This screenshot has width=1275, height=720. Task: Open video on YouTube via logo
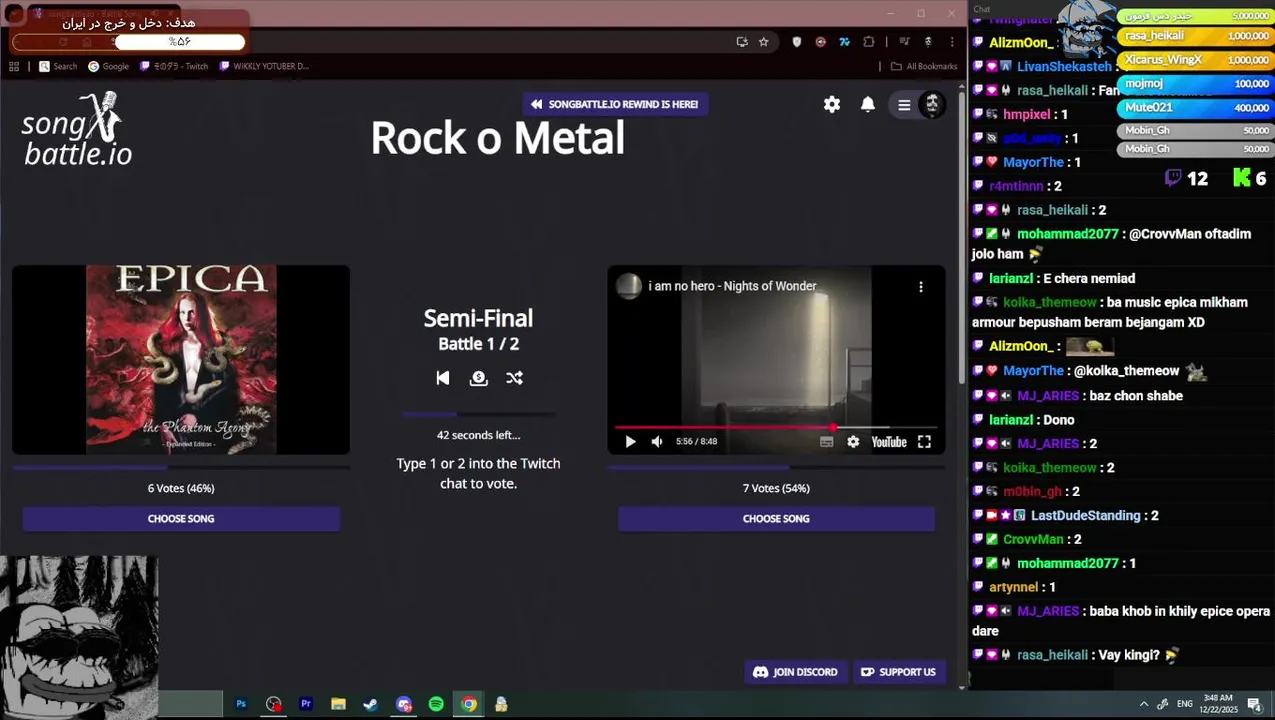(889, 441)
